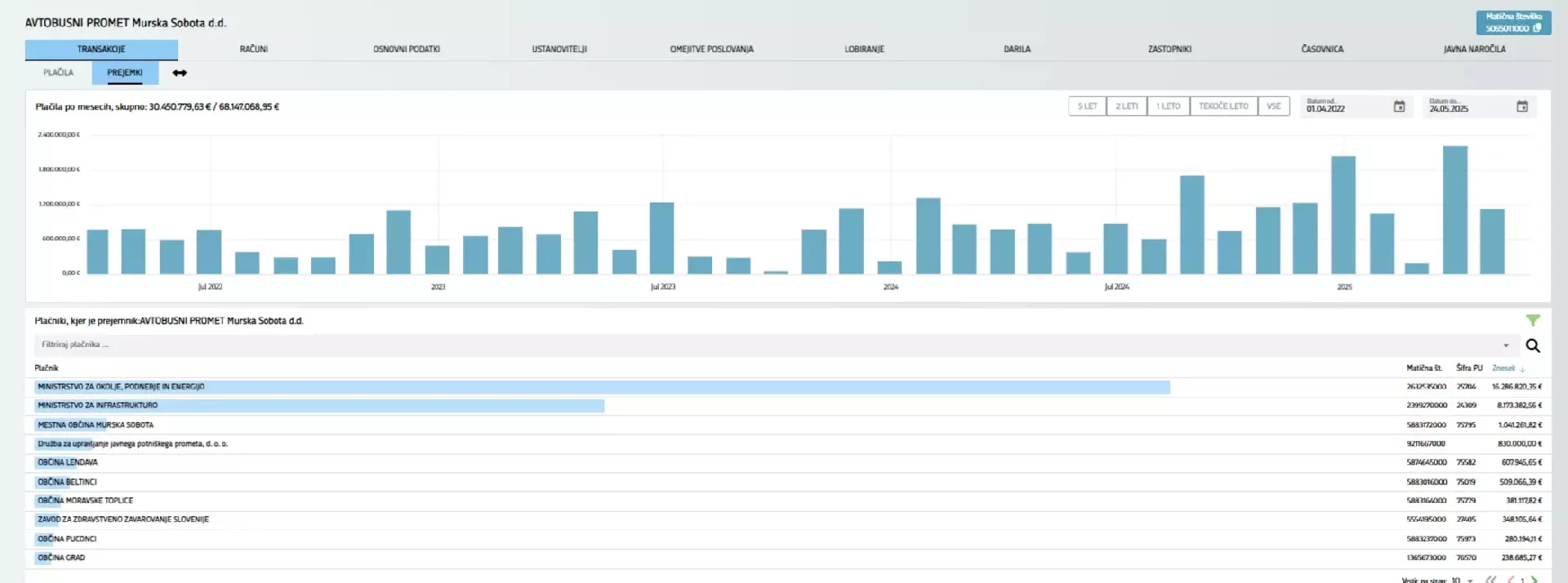1568x583 pixels.
Task: Sort by the Znesek column header
Action: pos(1503,368)
